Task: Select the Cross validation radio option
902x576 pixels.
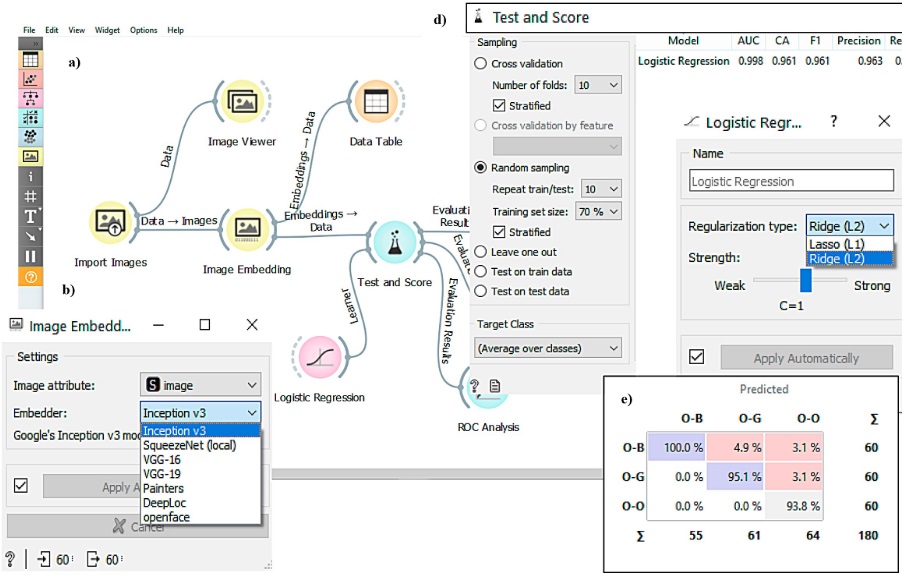Action: coord(482,64)
